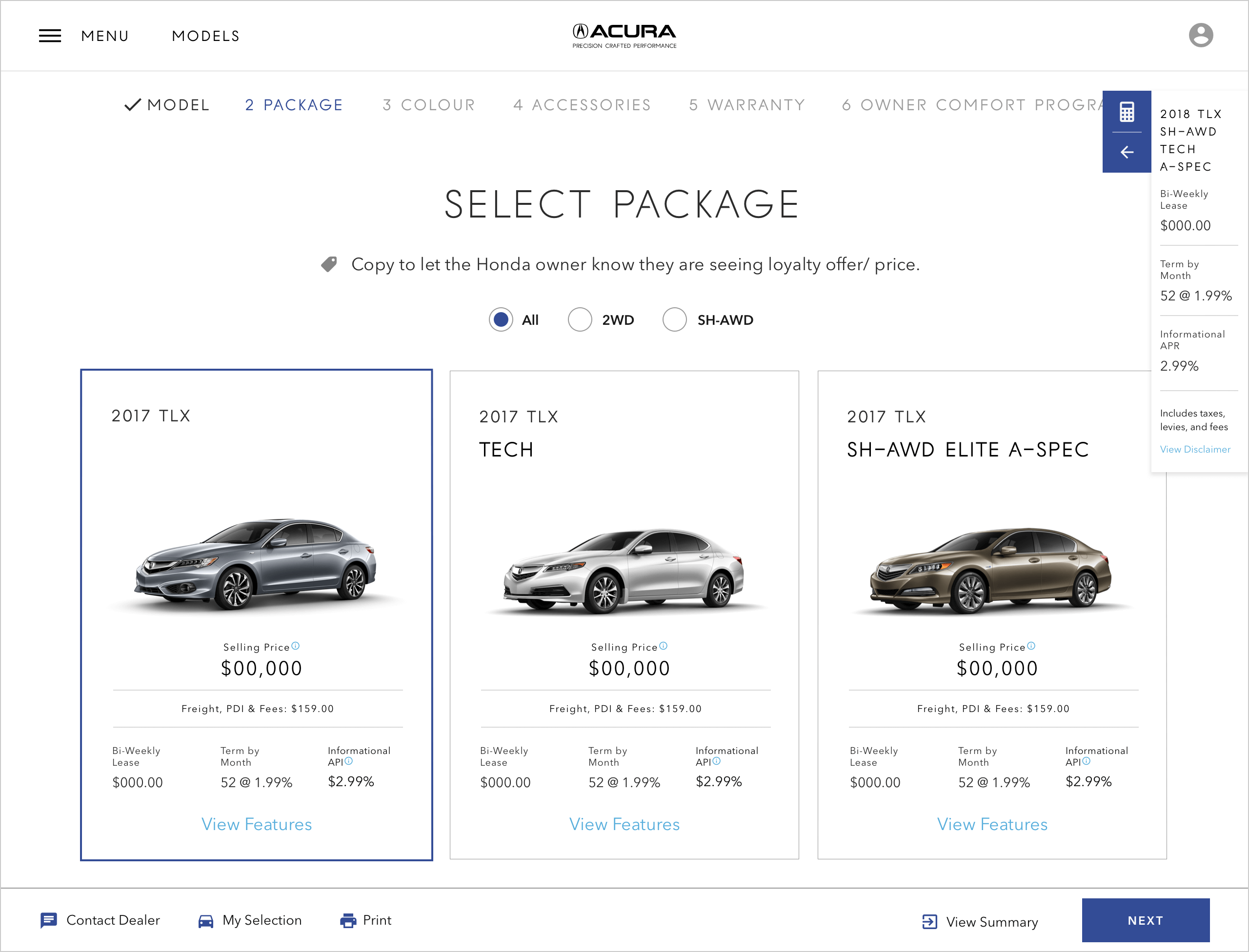Image resolution: width=1249 pixels, height=952 pixels.
Task: Go to the 5 WARRANTY step tab
Action: 746,105
